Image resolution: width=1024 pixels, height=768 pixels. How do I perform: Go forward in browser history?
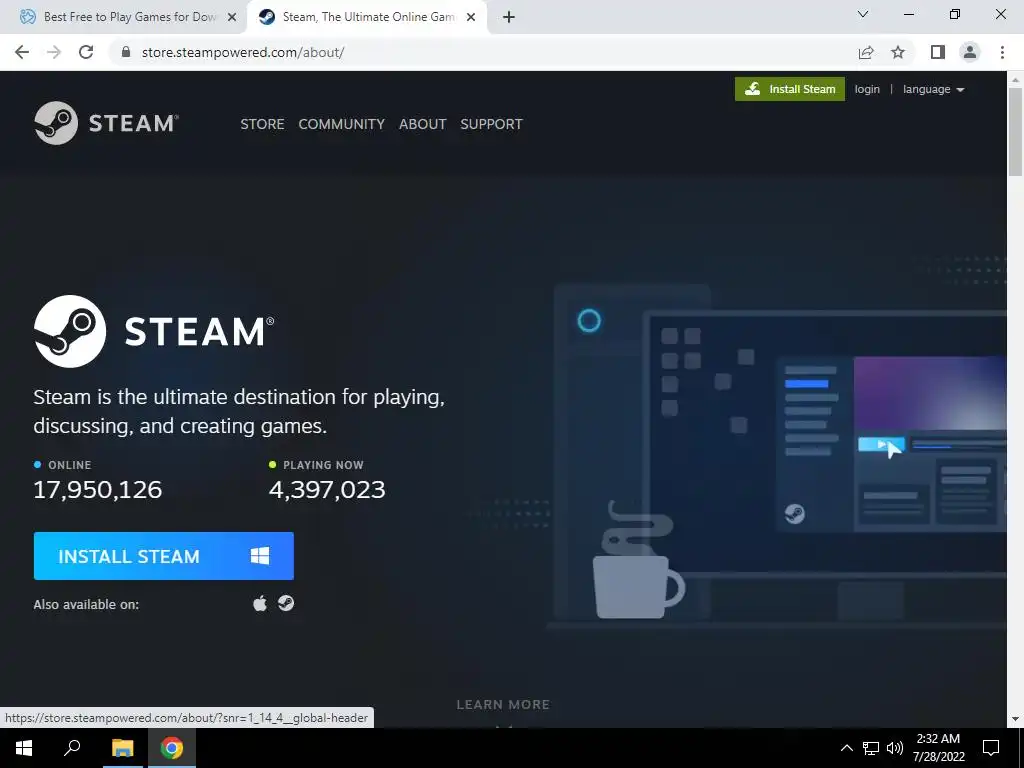click(x=54, y=52)
